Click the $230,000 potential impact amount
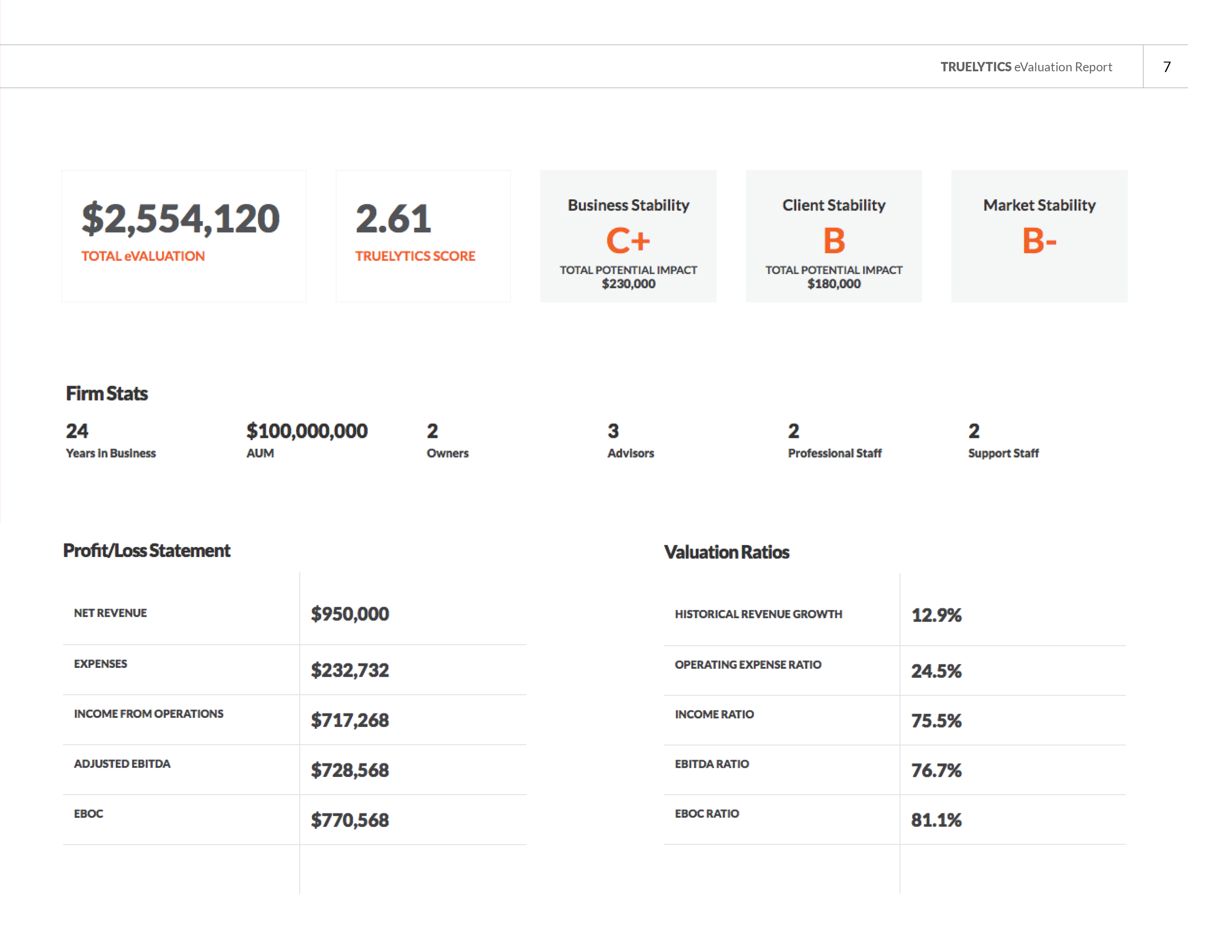Image resolution: width=1232 pixels, height=952 pixels. [628, 284]
